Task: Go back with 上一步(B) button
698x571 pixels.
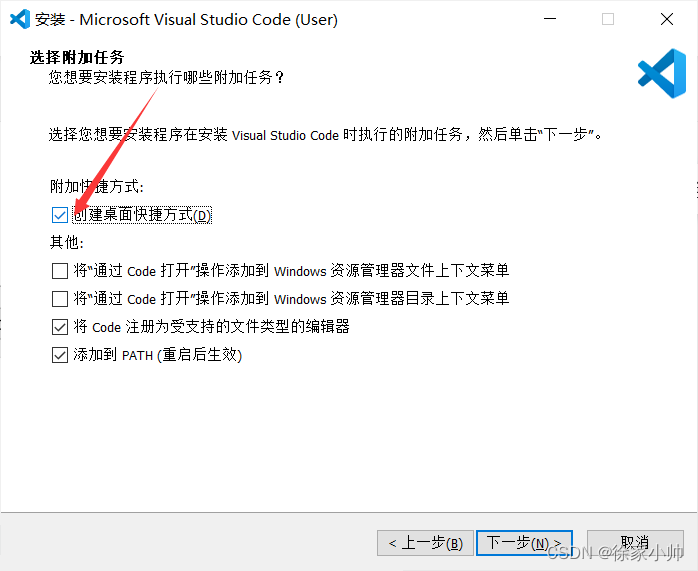Action: [425, 543]
